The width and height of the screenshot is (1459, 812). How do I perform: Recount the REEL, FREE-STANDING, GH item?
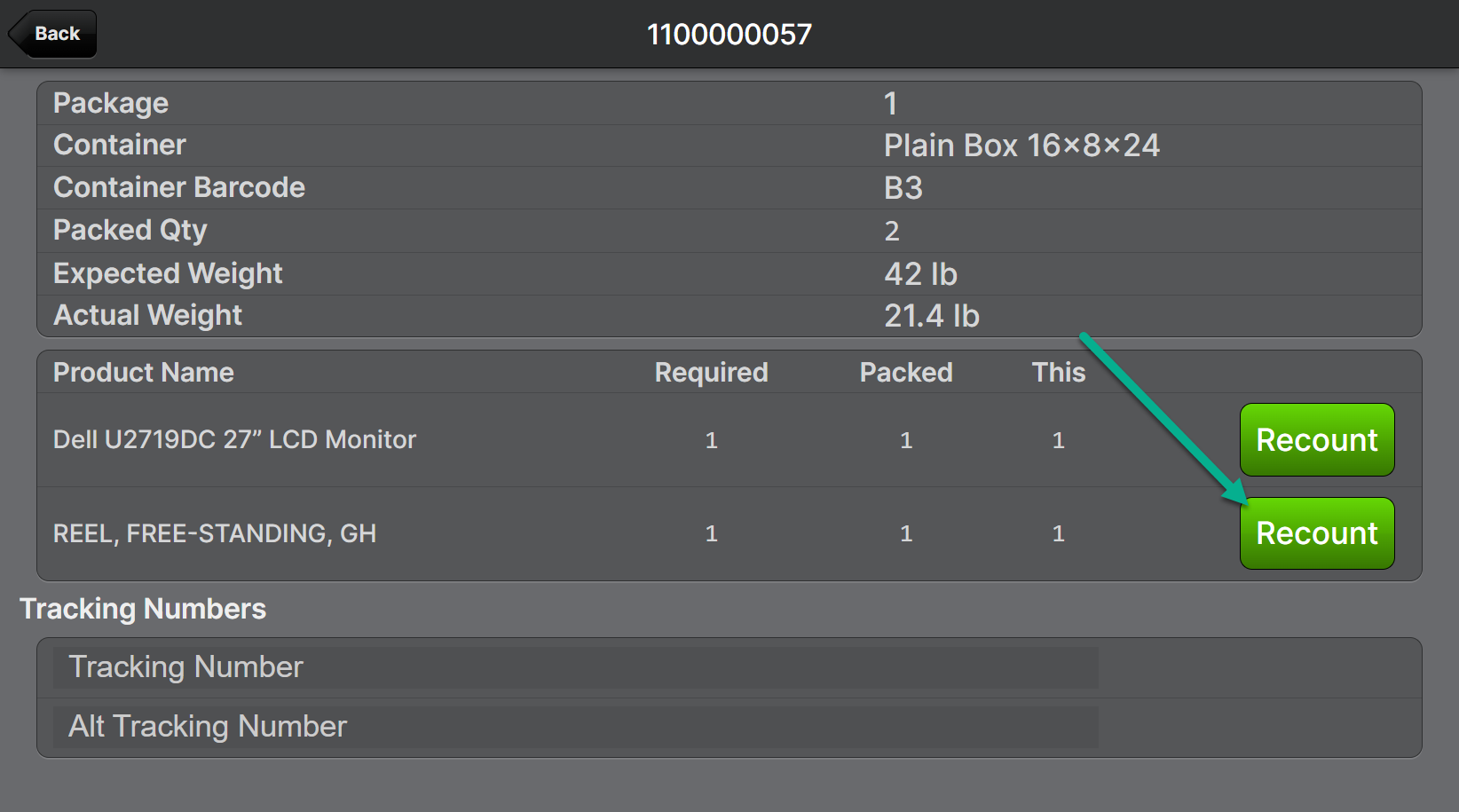coord(1316,533)
